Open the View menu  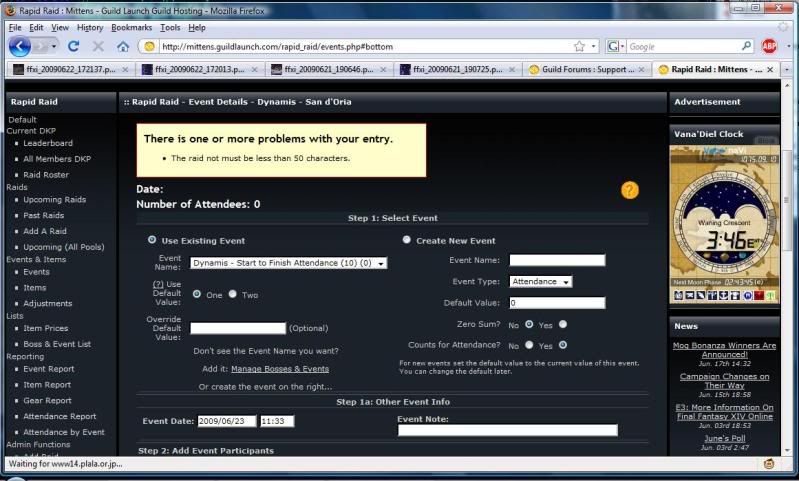(x=60, y=28)
